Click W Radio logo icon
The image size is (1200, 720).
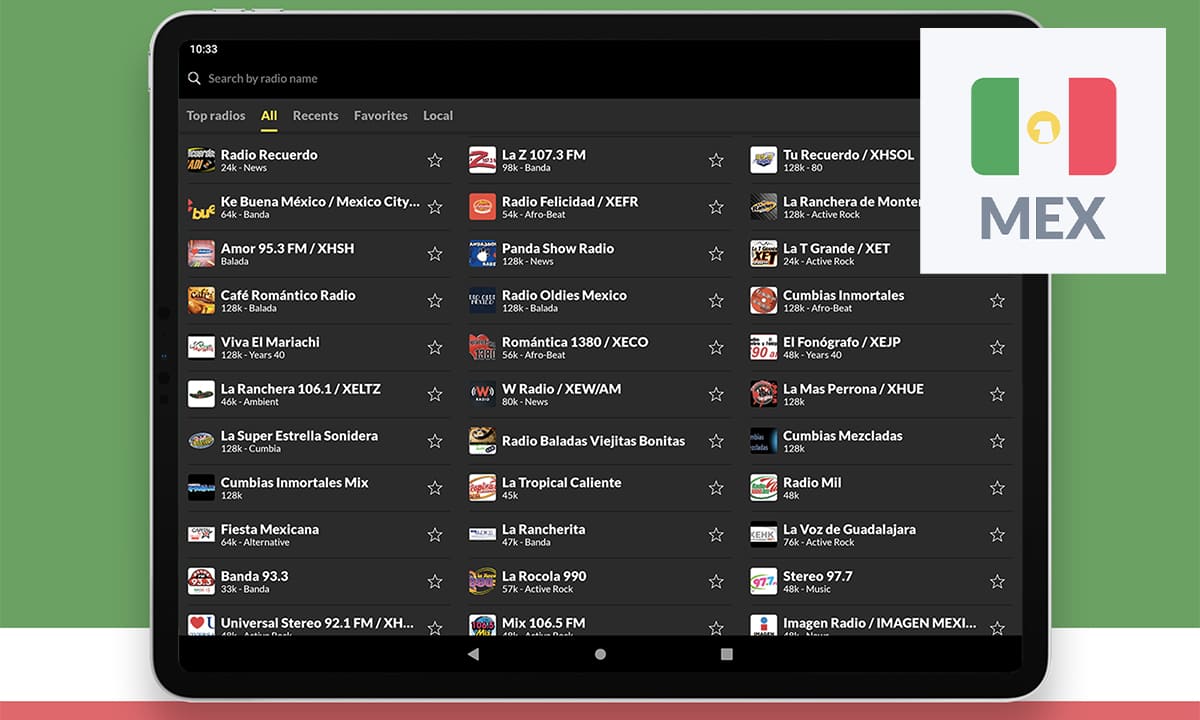click(x=483, y=394)
